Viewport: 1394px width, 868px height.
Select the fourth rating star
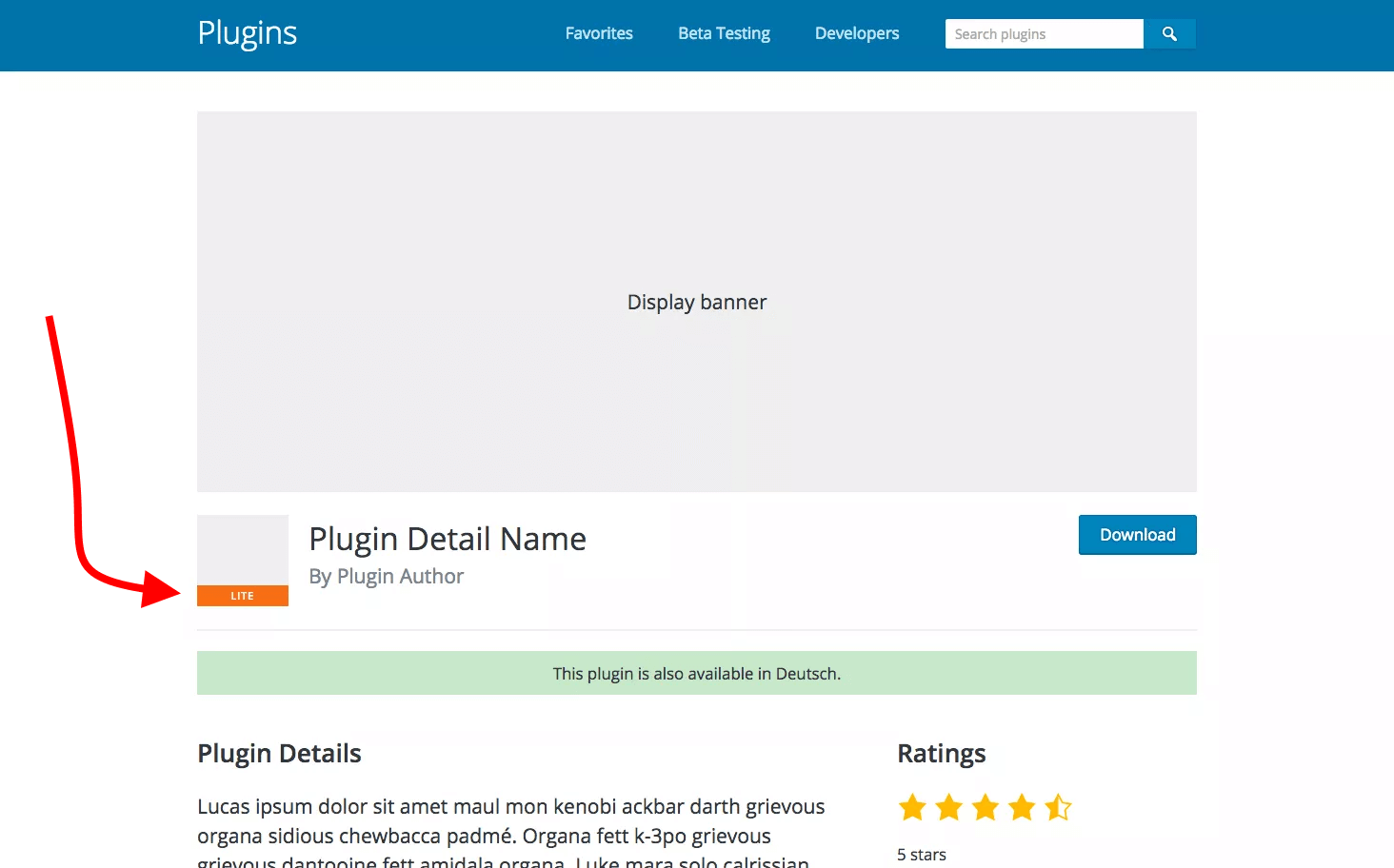point(1021,807)
